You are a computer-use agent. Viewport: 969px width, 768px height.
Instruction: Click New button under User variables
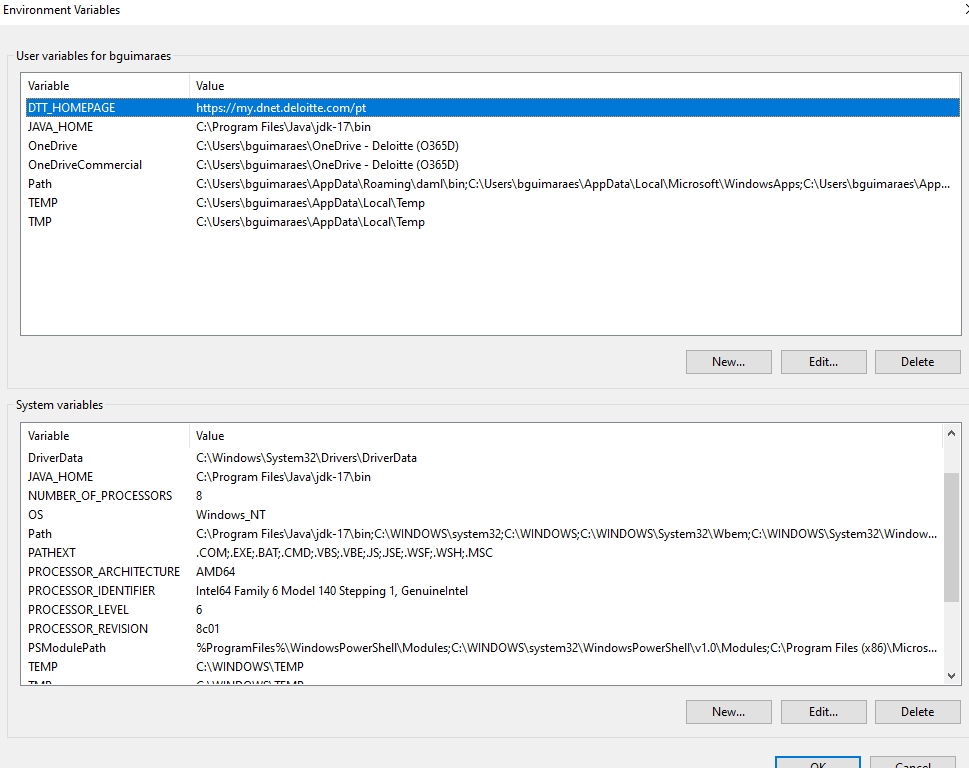pos(728,362)
